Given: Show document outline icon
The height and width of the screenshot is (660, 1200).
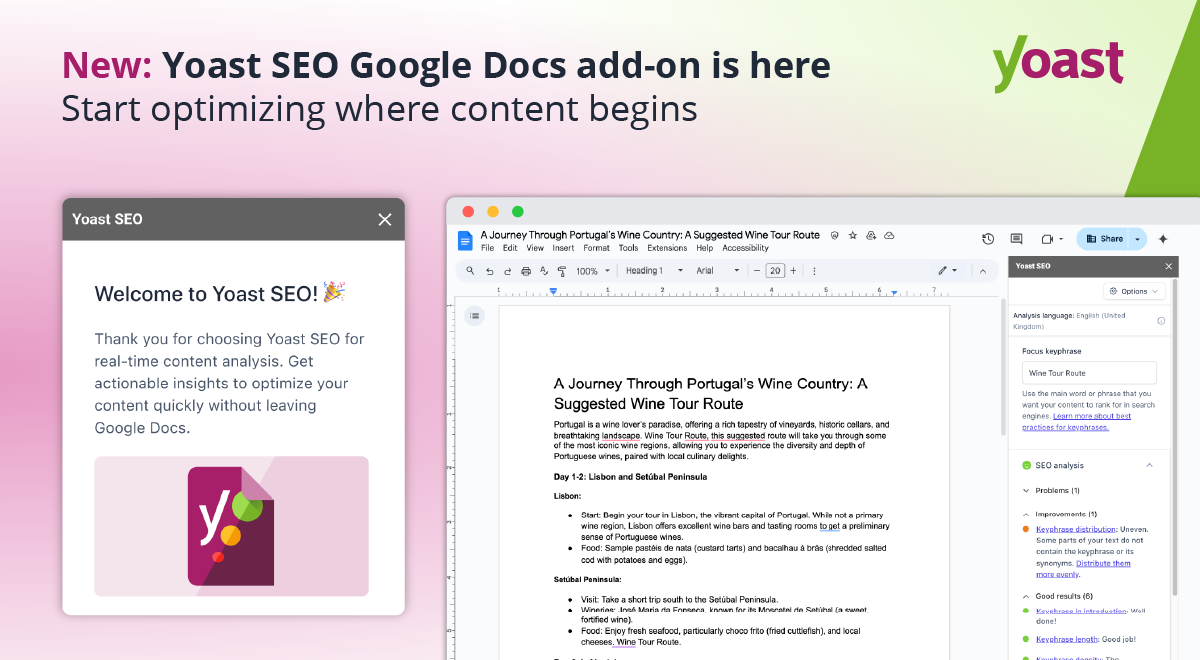Looking at the screenshot, I should pyautogui.click(x=475, y=316).
